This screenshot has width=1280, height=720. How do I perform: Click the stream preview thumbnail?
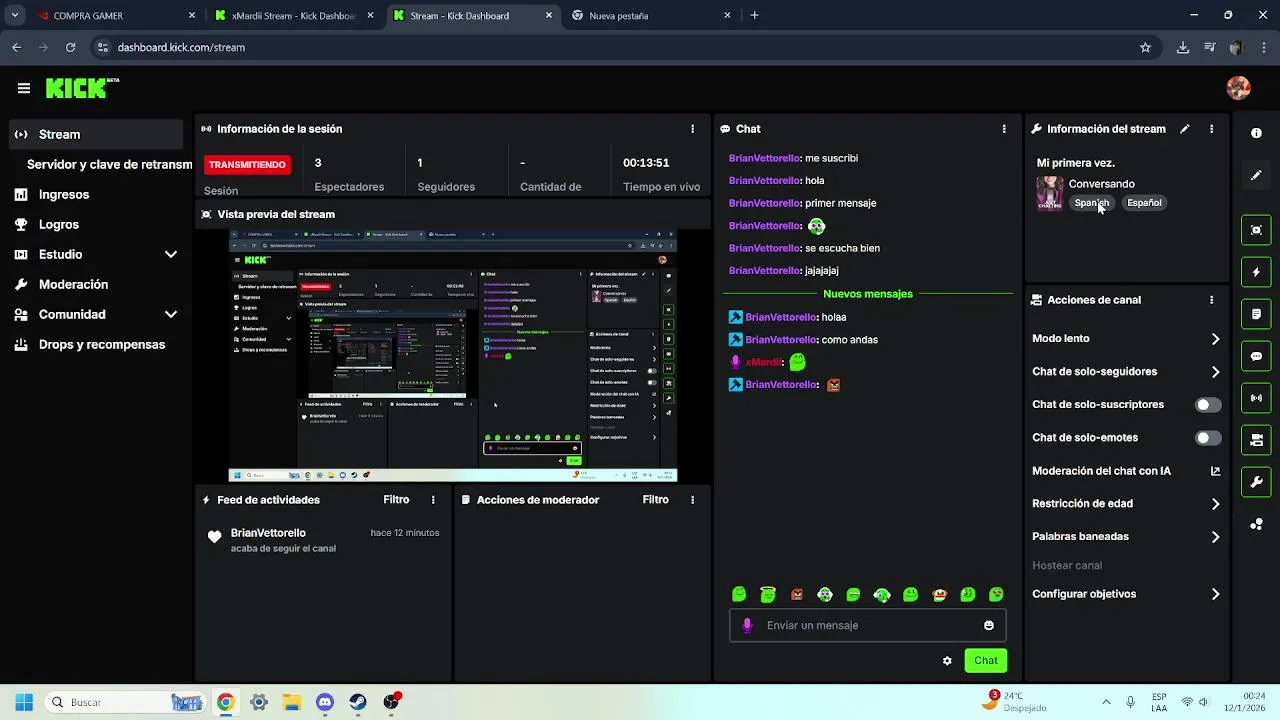453,356
